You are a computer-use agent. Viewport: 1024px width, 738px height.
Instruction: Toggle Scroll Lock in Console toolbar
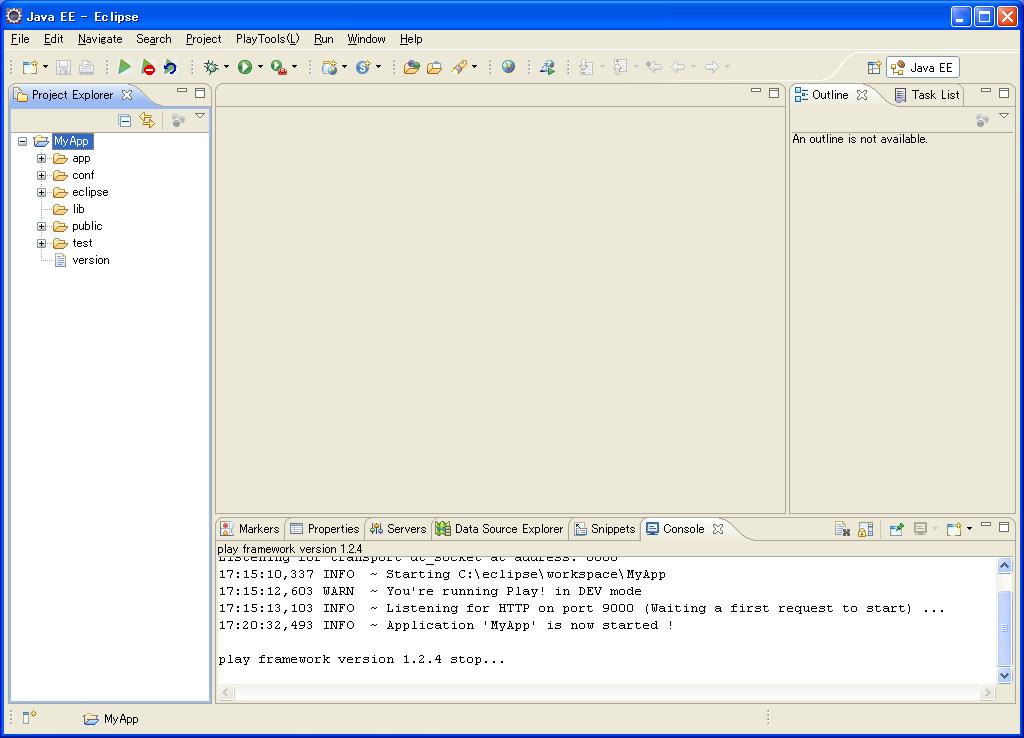[865, 529]
